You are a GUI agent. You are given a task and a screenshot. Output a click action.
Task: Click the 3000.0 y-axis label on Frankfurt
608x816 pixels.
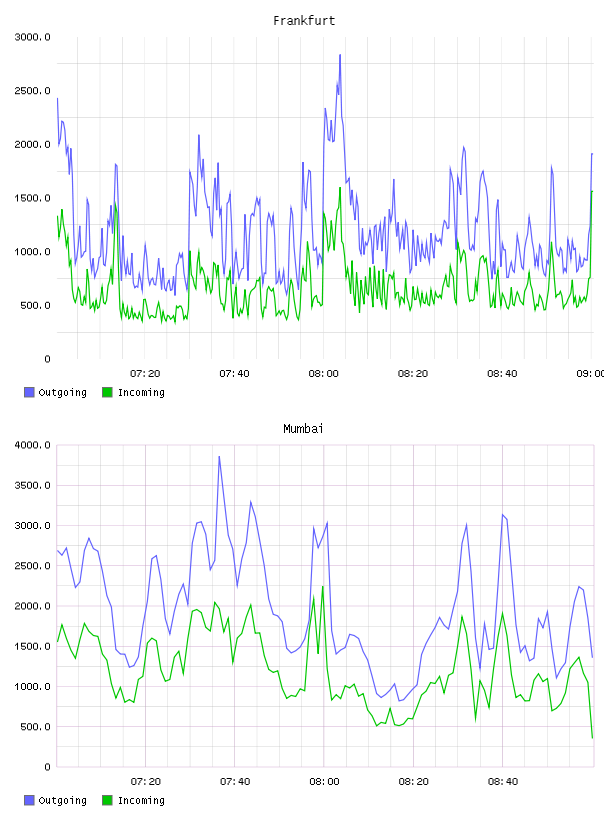32,37
